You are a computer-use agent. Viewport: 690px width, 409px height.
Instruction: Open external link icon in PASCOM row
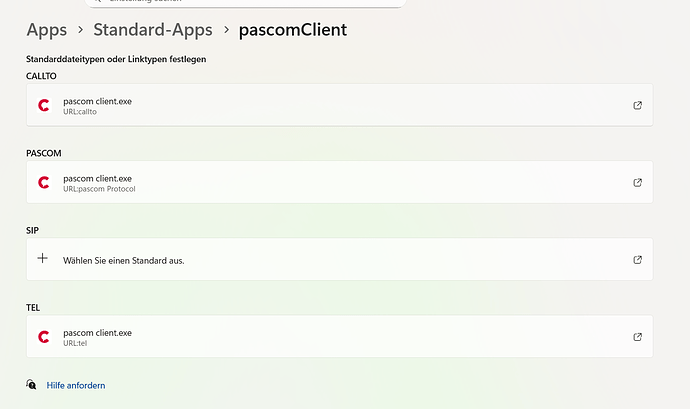[x=637, y=182]
